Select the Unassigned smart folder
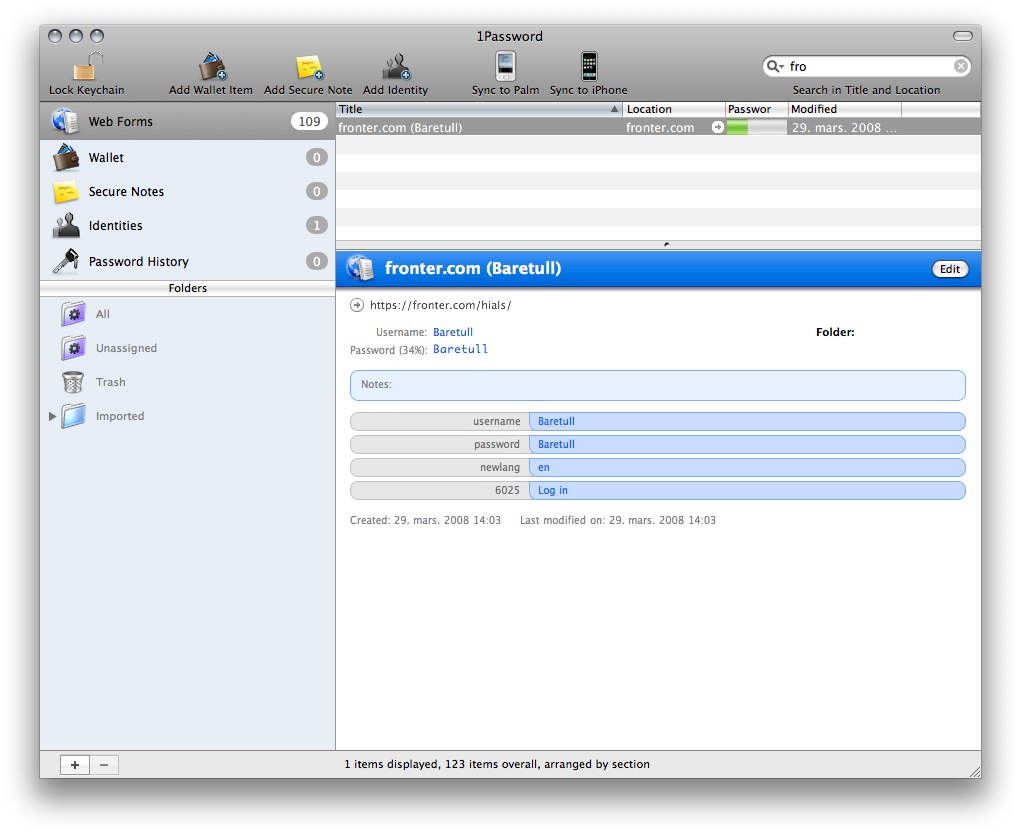Image resolution: width=1021 pixels, height=833 pixels. pos(188,348)
